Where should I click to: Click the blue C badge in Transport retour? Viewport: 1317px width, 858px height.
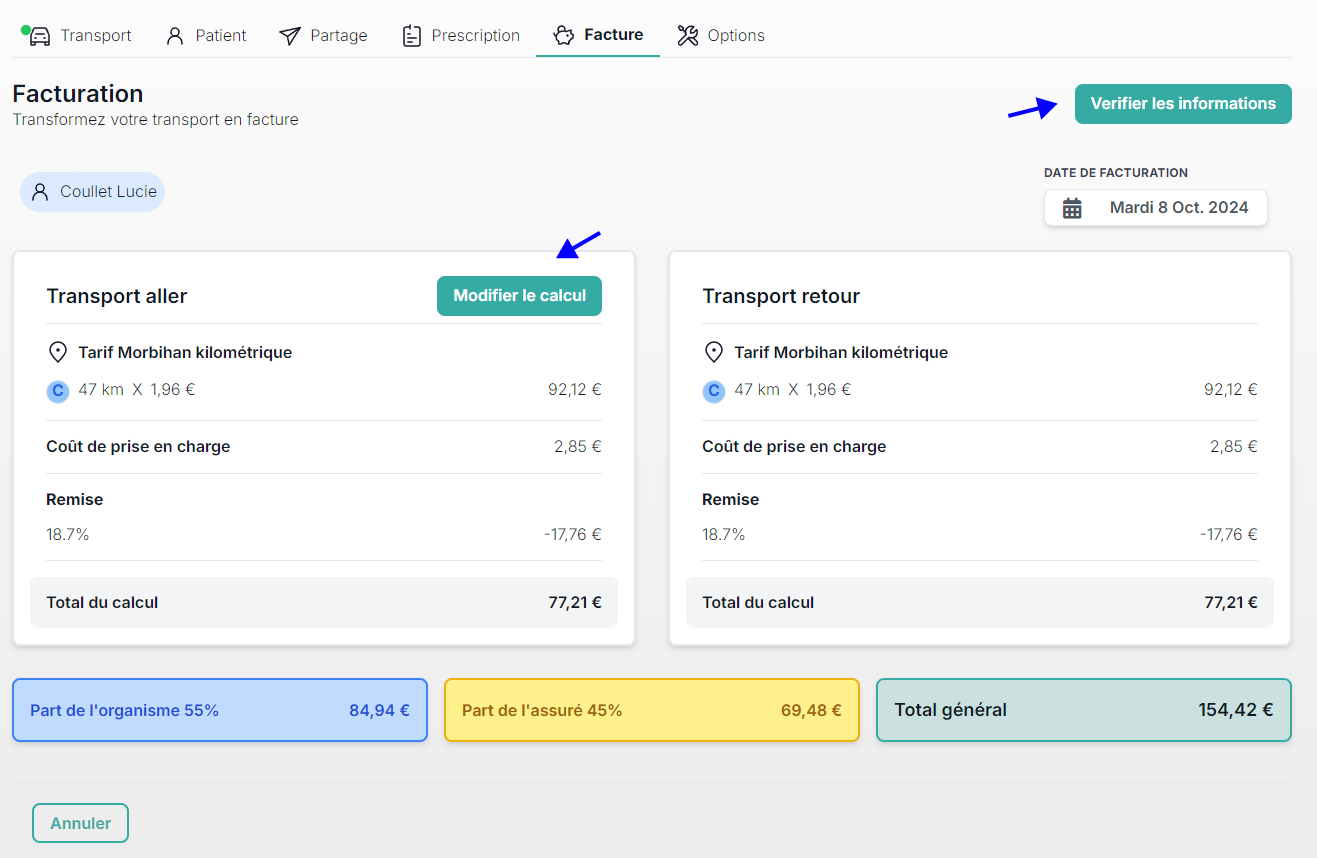[x=714, y=391]
